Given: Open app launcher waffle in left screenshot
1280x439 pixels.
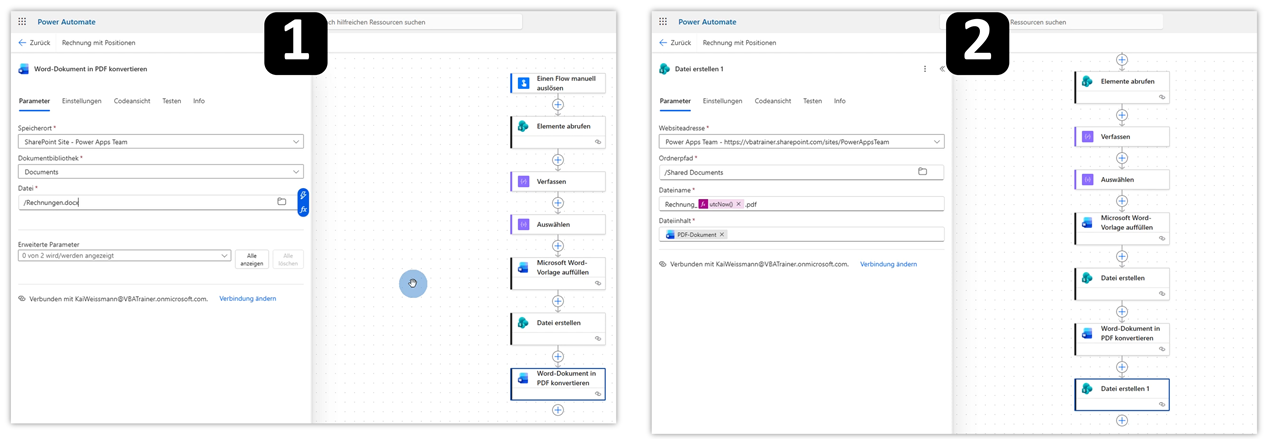Looking at the screenshot, I should 21,20.
